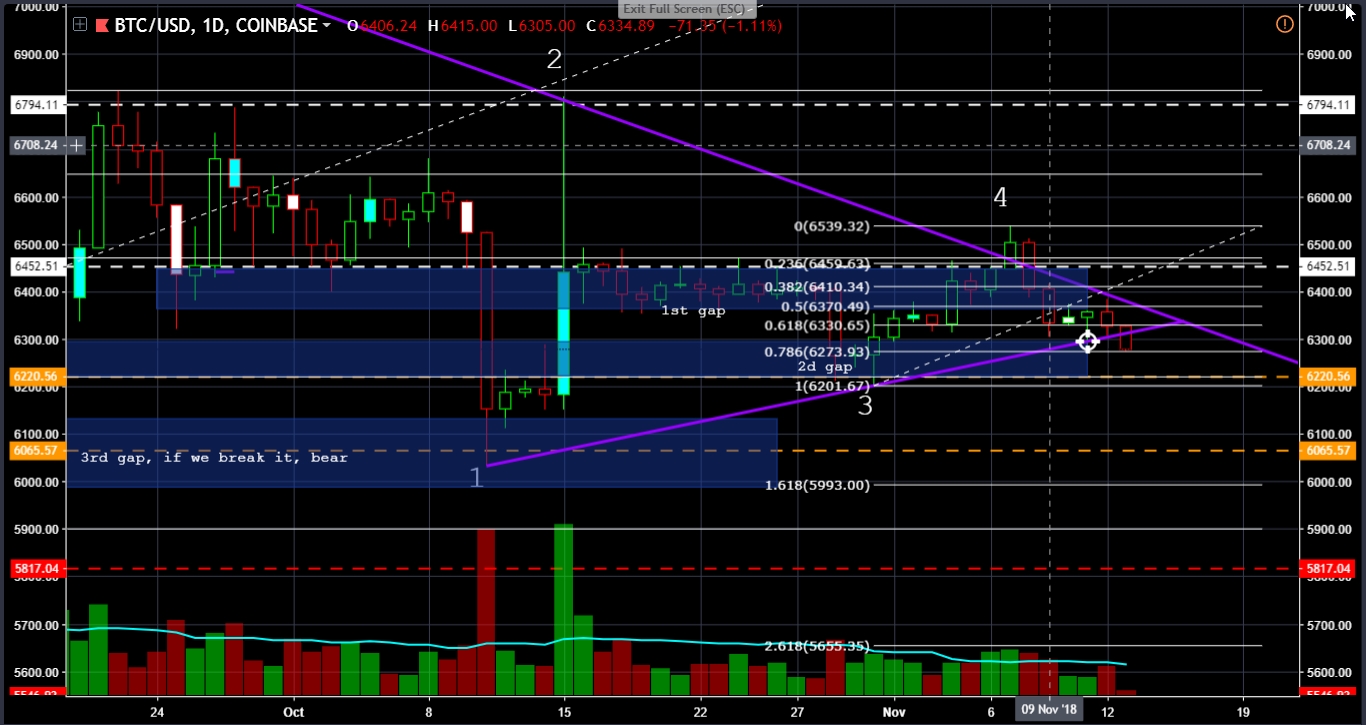Click the Nov label on time axis
Image resolution: width=1366 pixels, height=725 pixels.
pyautogui.click(x=894, y=712)
